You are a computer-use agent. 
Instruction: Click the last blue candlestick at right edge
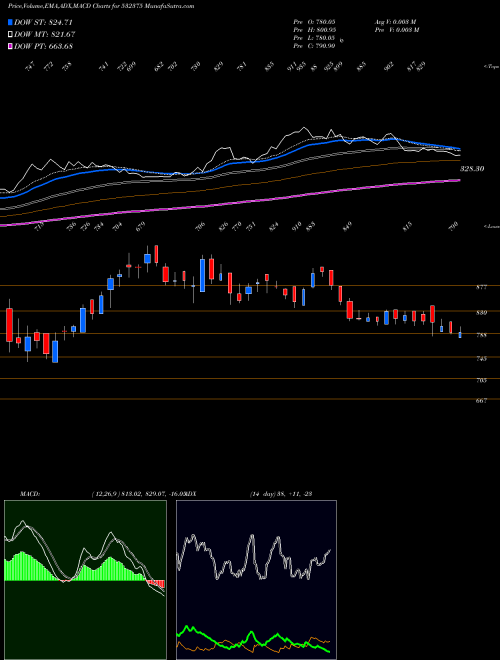460,335
